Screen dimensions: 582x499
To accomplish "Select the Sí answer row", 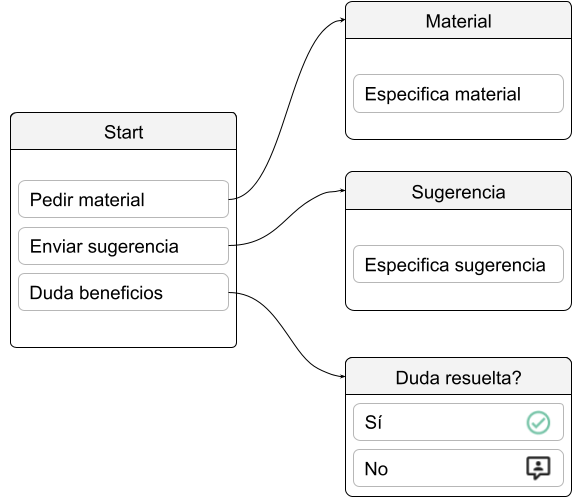I will point(458,422).
